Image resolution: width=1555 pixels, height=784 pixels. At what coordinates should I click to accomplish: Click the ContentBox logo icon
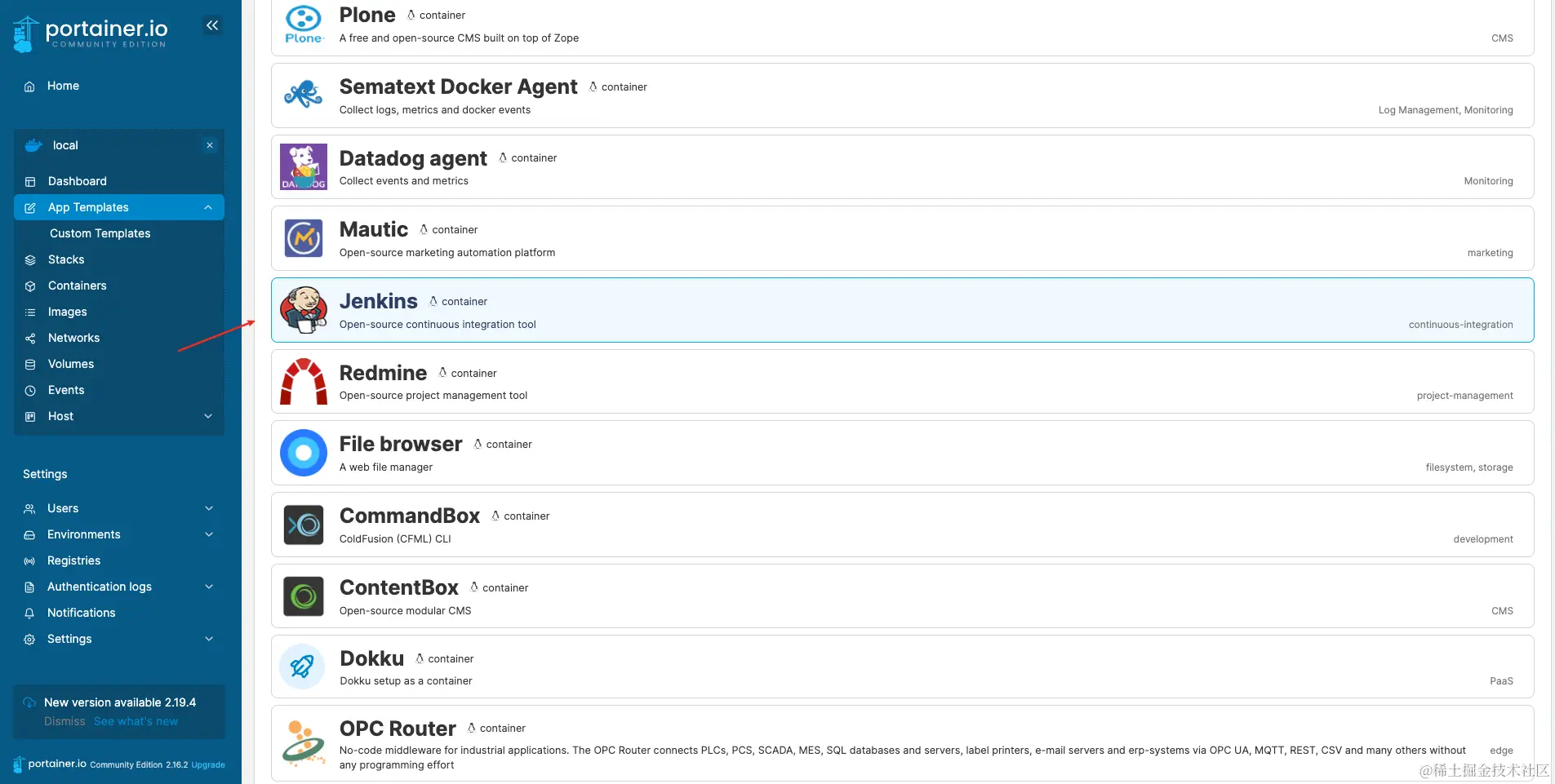point(304,596)
